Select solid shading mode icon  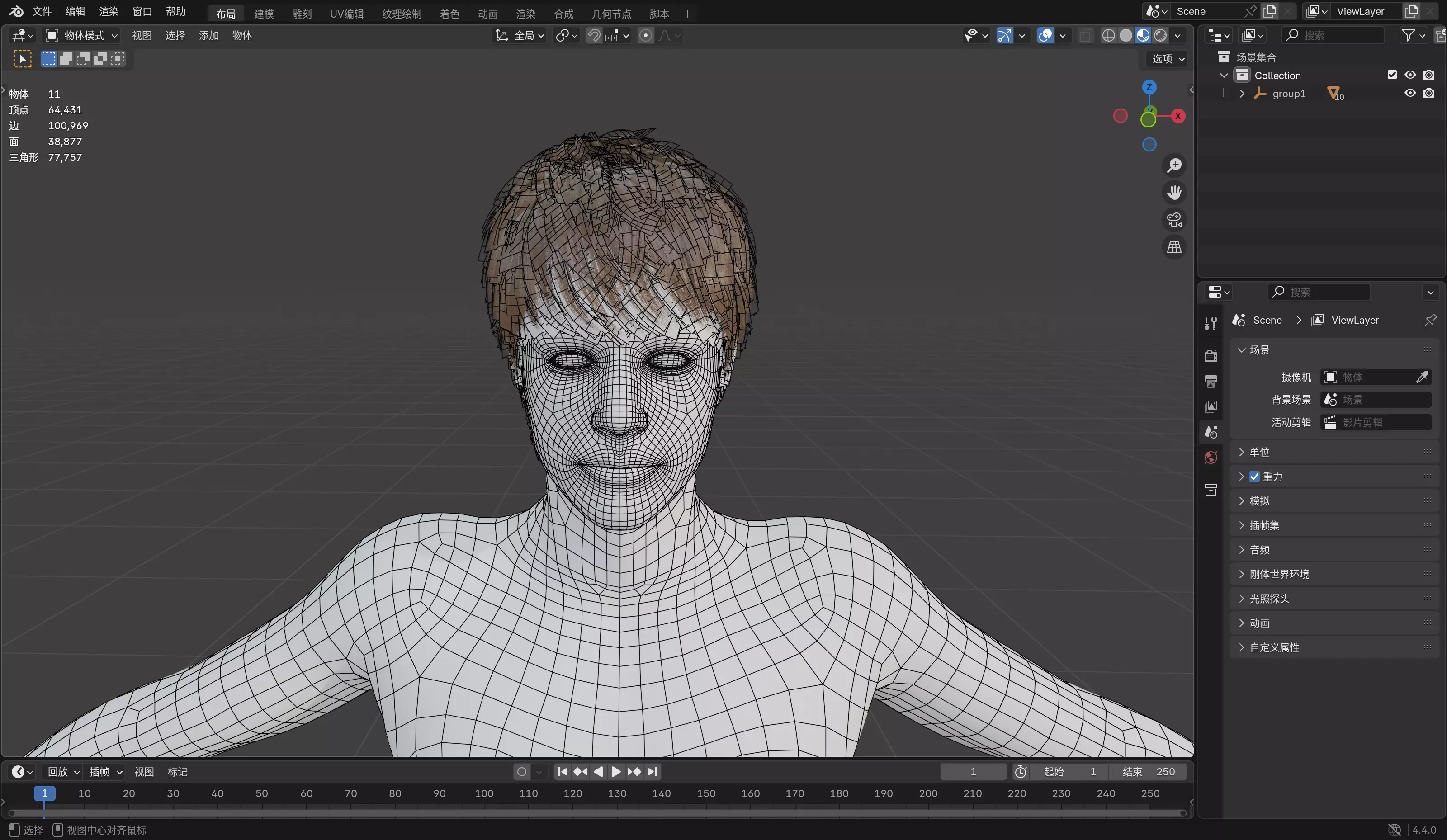(1126, 36)
